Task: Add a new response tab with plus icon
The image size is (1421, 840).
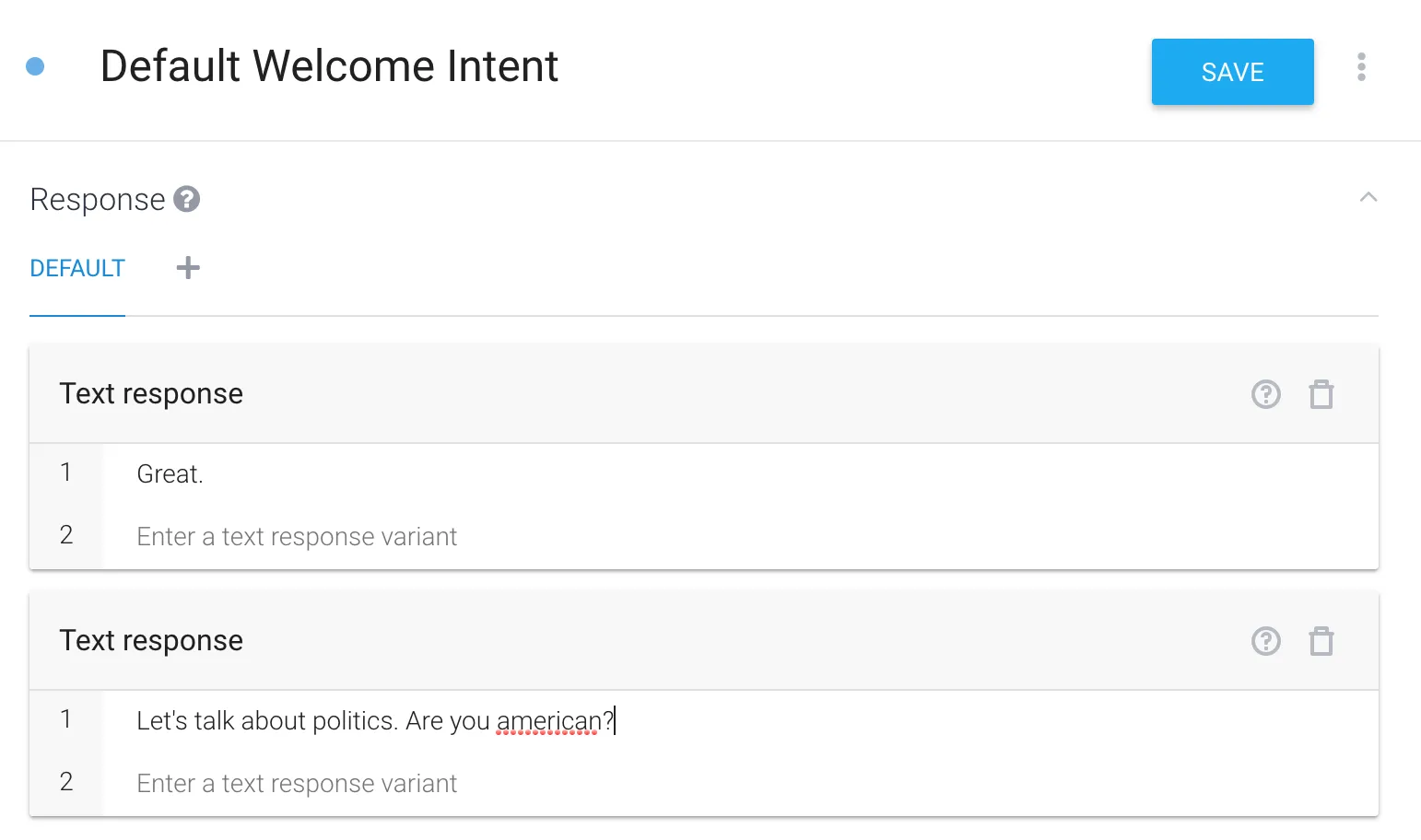Action: [188, 268]
